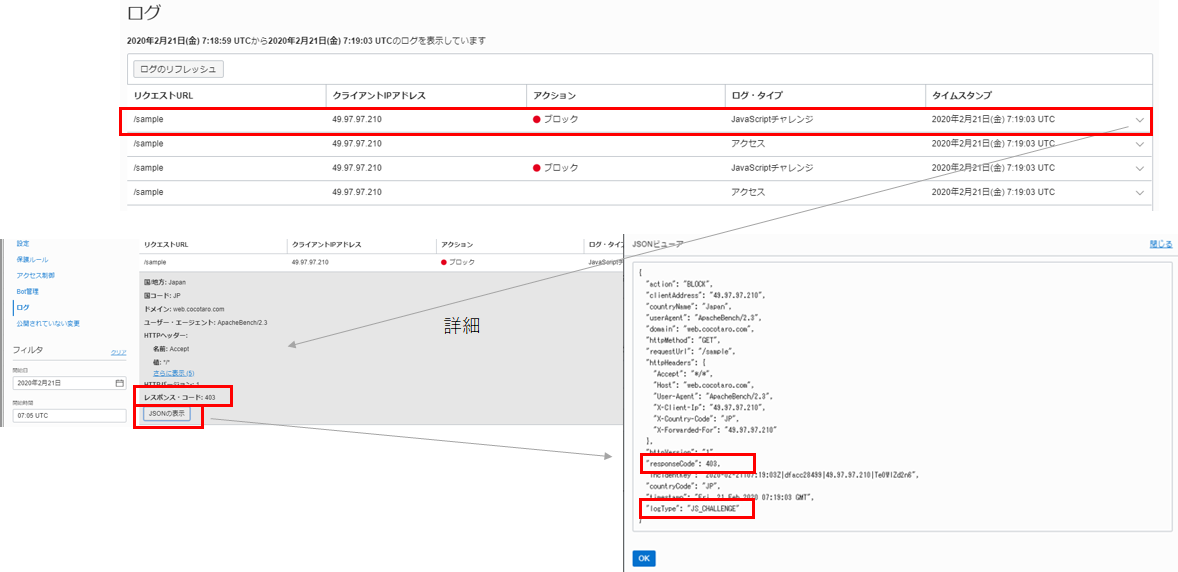Click the "logType": "JS_CHALLENGE" JSON line
Viewport: 1178px width, 572px height.
[x=693, y=509]
